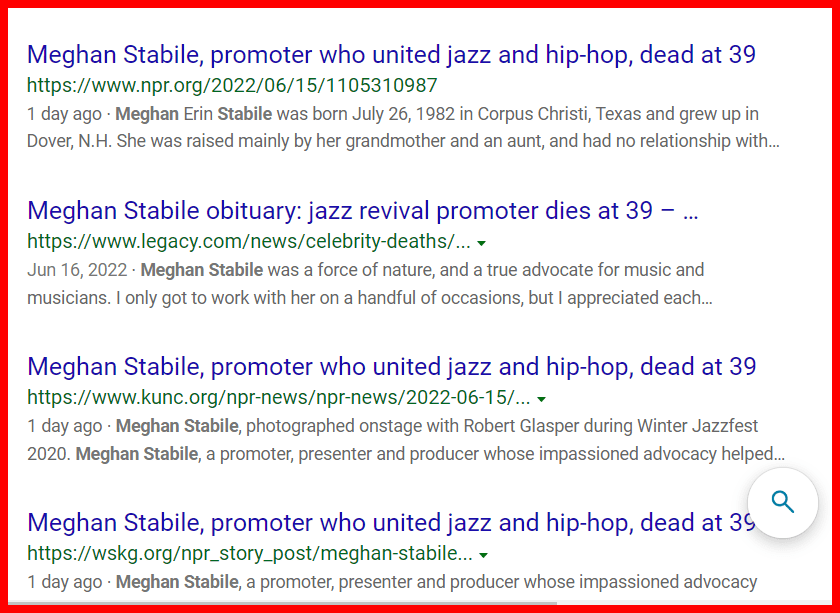Click the round magnifying glass search button
Viewport: 840px width, 613px height.
pyautogui.click(x=782, y=502)
